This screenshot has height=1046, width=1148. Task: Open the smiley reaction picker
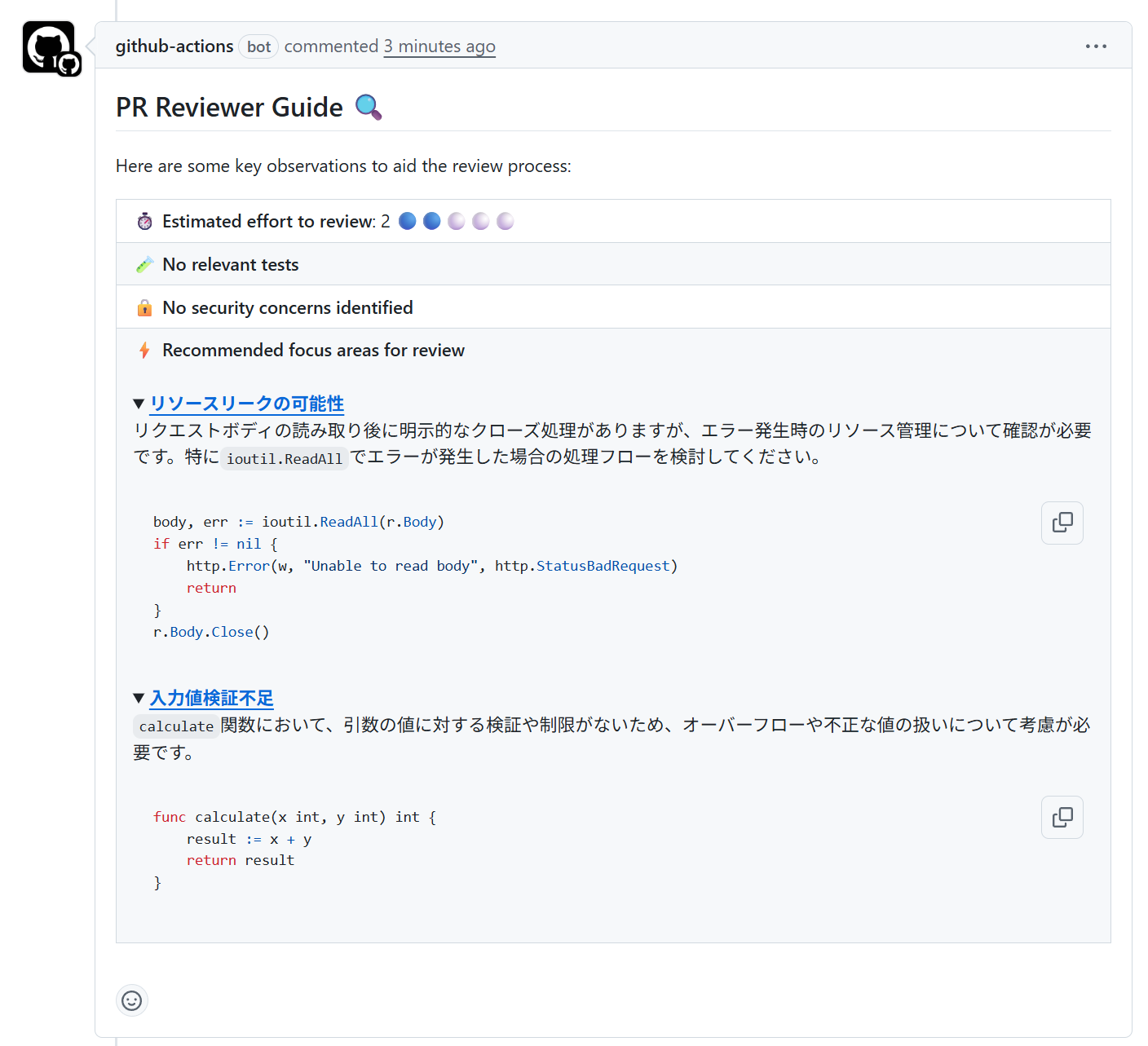(131, 1000)
